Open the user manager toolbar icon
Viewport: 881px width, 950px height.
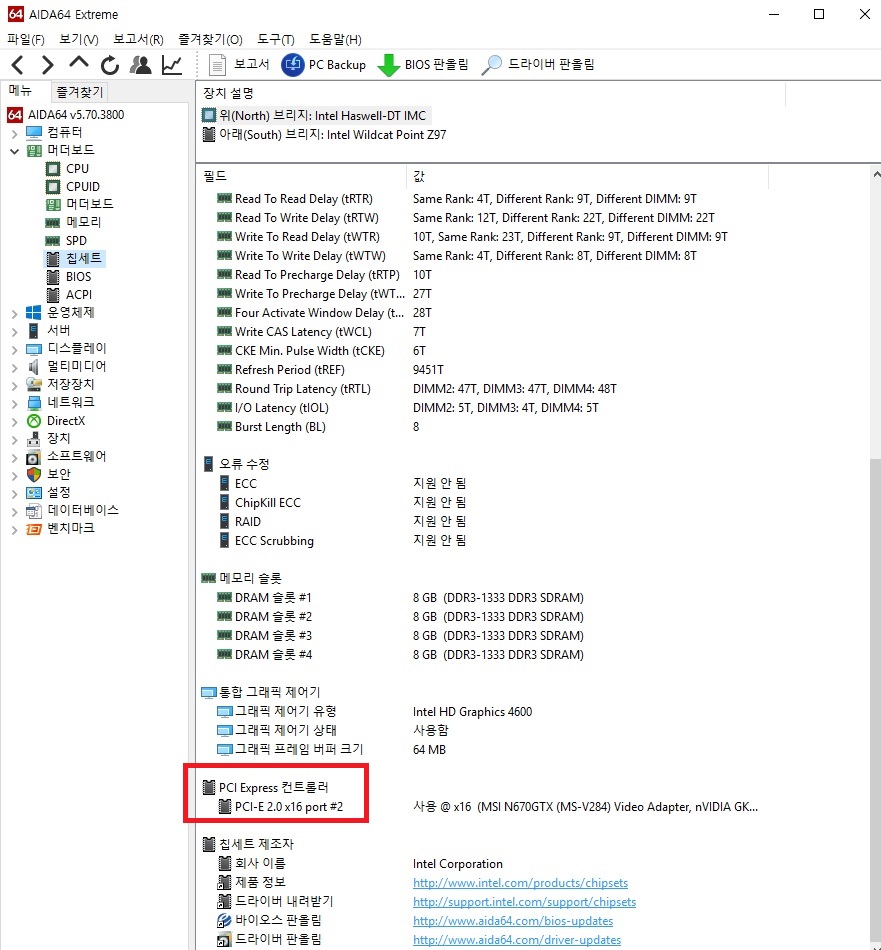(x=141, y=65)
